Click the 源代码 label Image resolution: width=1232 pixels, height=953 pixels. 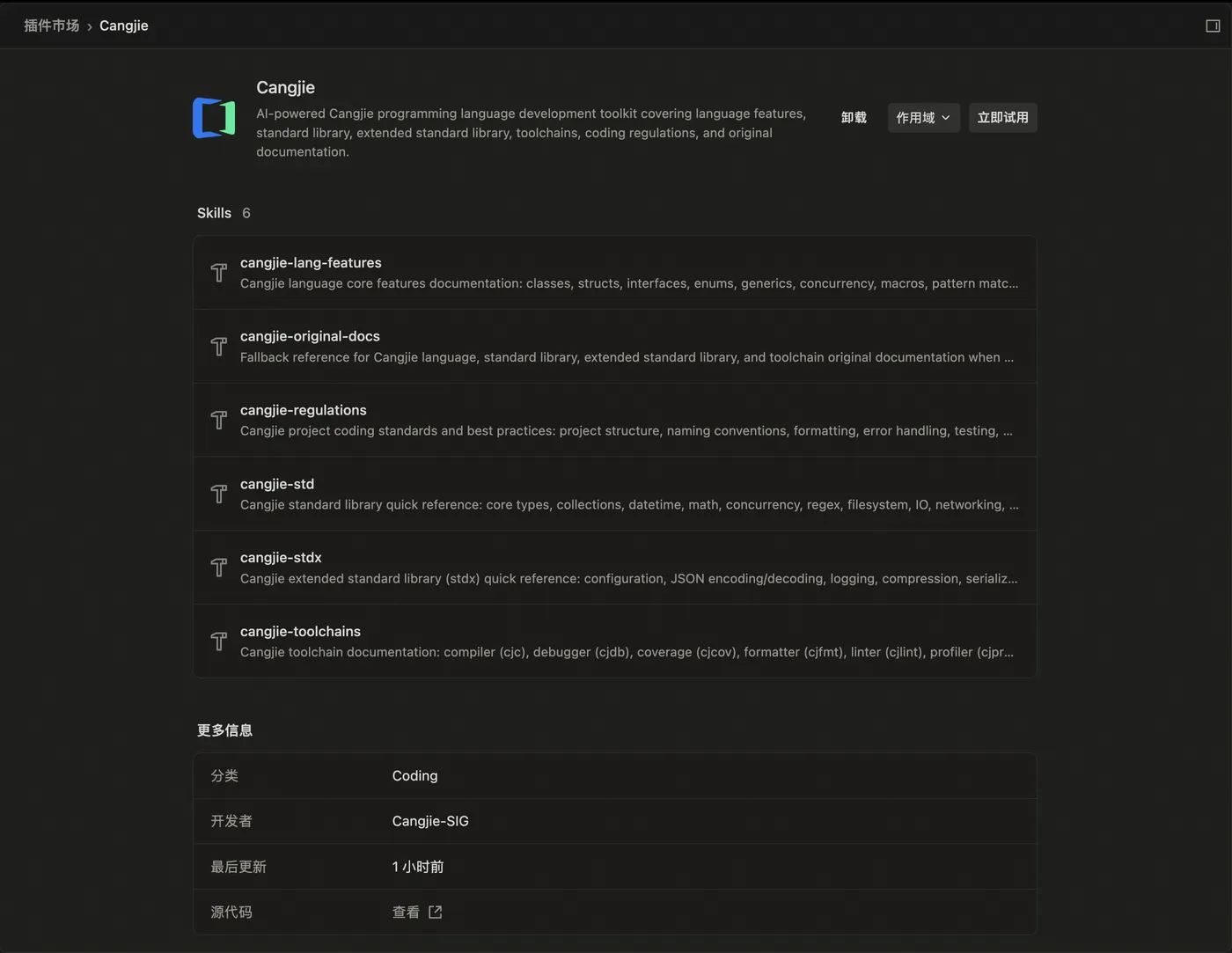tap(231, 912)
